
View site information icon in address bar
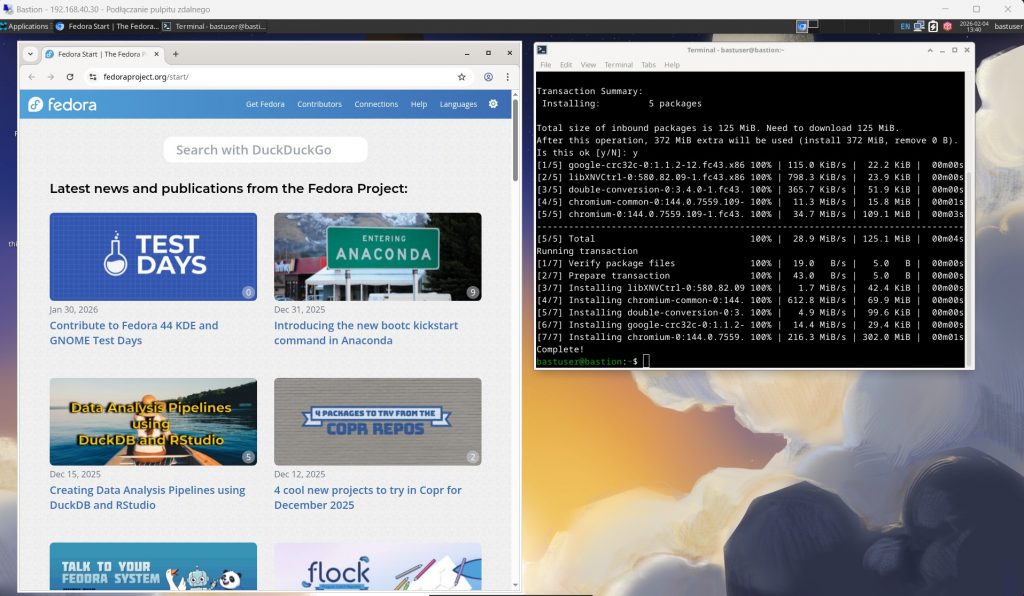(93, 77)
